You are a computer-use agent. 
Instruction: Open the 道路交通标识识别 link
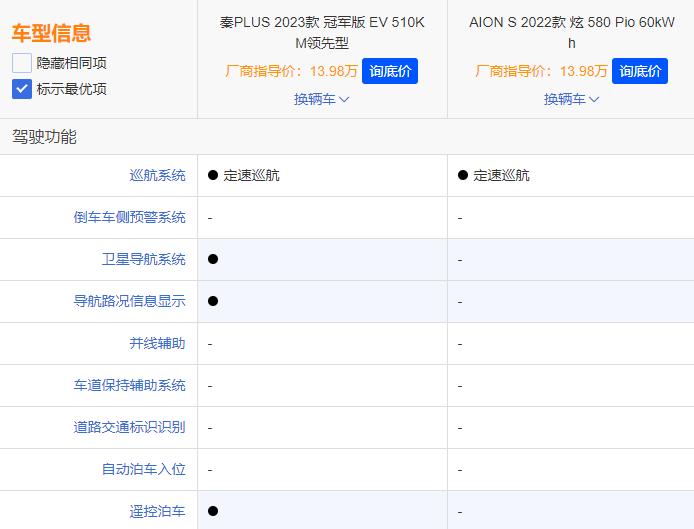click(x=129, y=427)
